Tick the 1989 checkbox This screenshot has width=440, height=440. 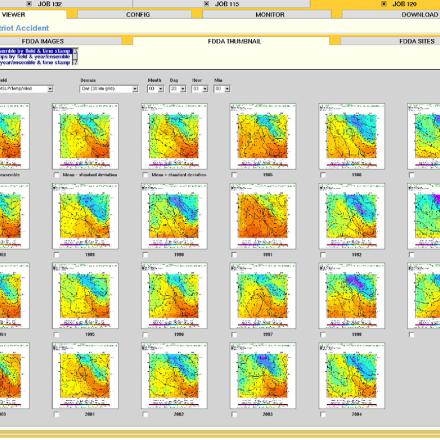[x=57, y=255]
